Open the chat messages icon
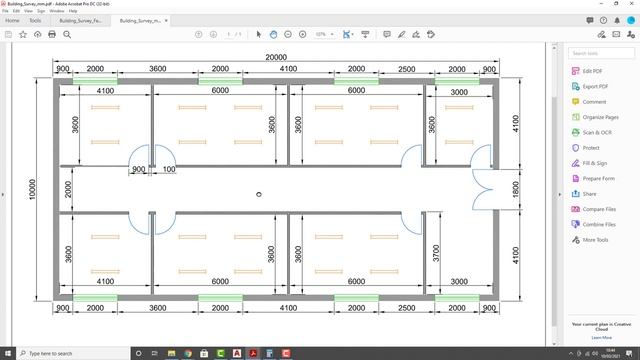 tap(590, 20)
